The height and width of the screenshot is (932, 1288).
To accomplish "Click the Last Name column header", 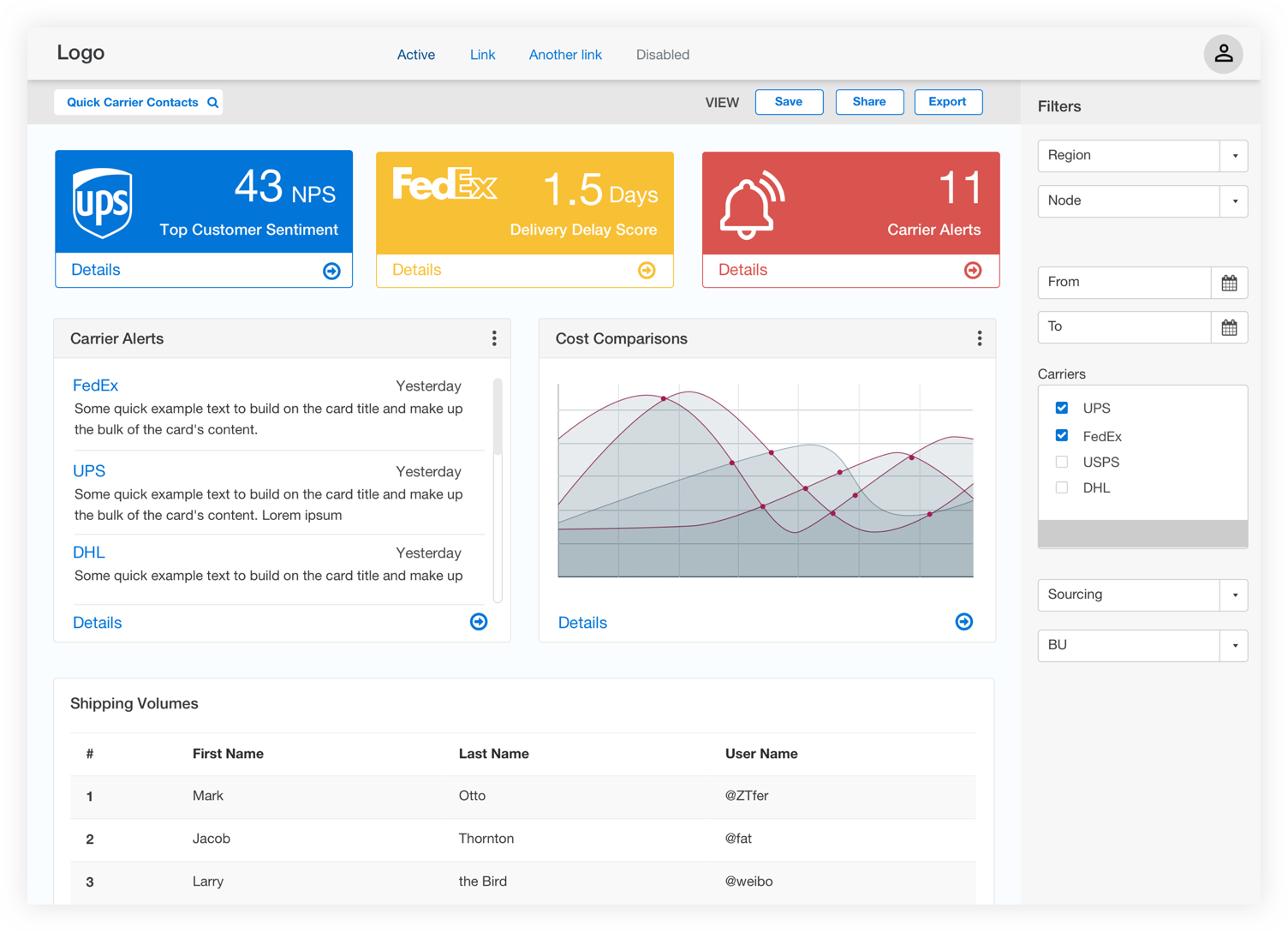I will point(493,754).
